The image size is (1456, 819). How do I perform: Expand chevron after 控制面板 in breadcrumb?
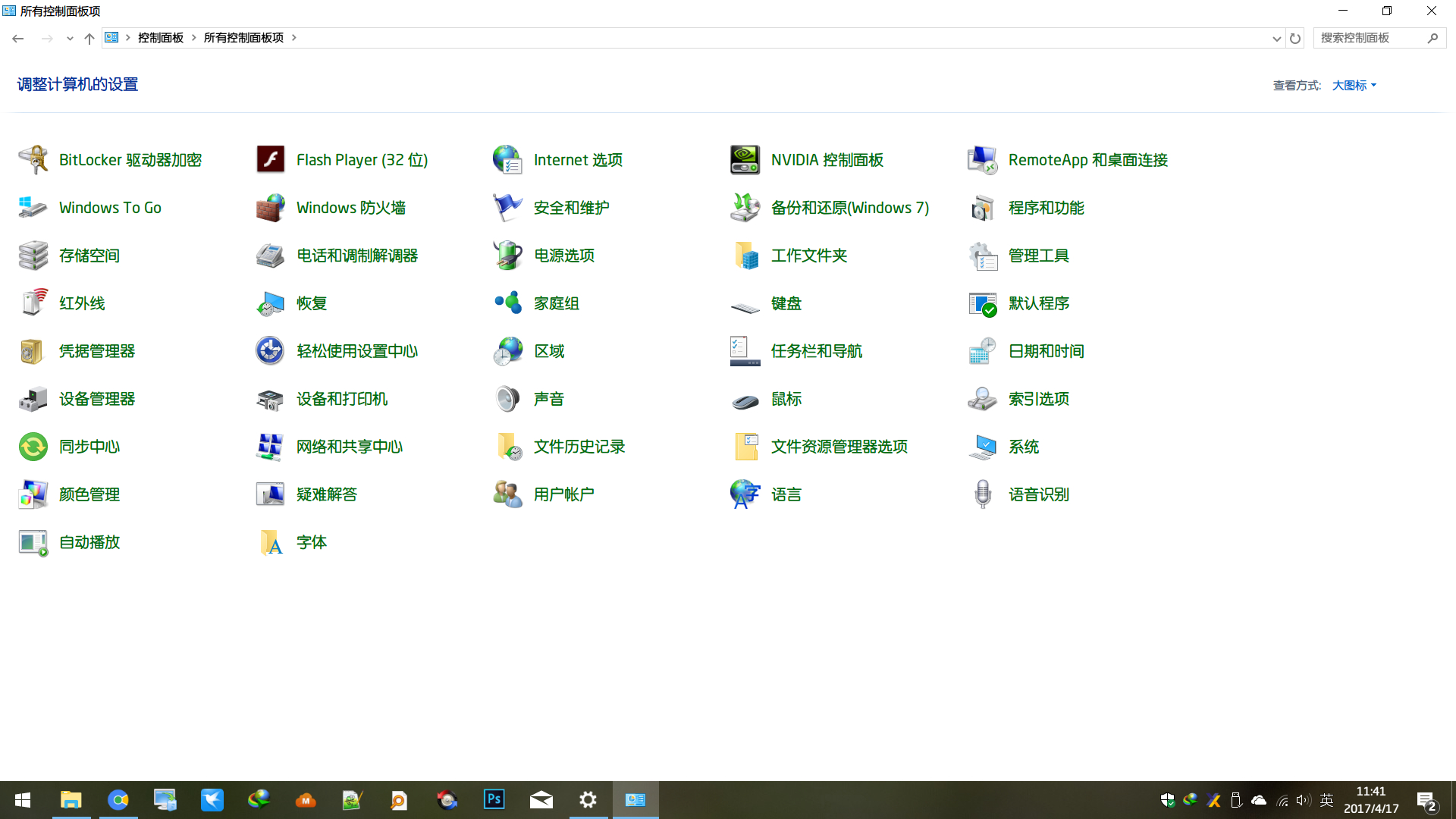tap(194, 38)
